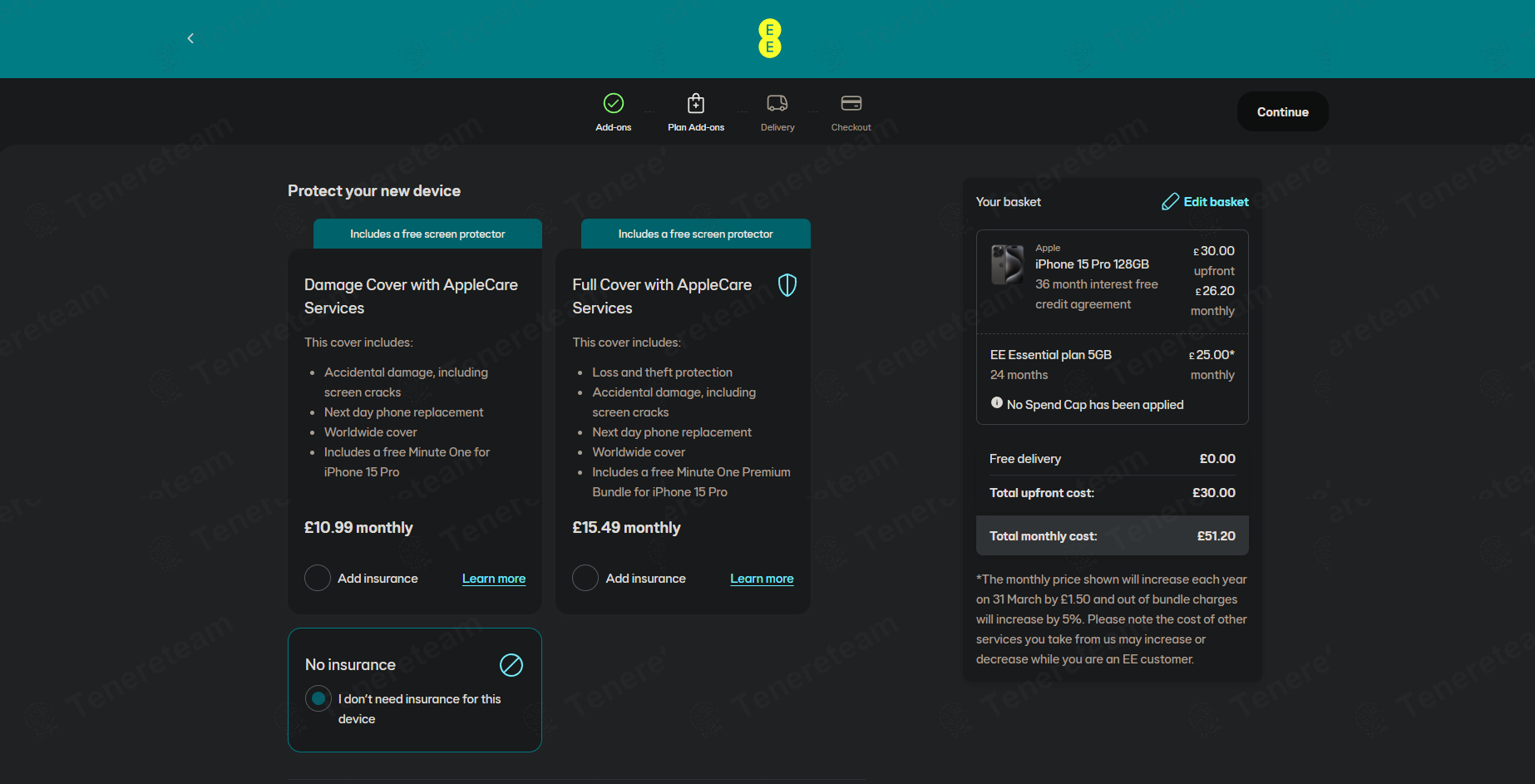Open Learn more for Full Cover
The width and height of the screenshot is (1535, 784).
click(x=761, y=579)
